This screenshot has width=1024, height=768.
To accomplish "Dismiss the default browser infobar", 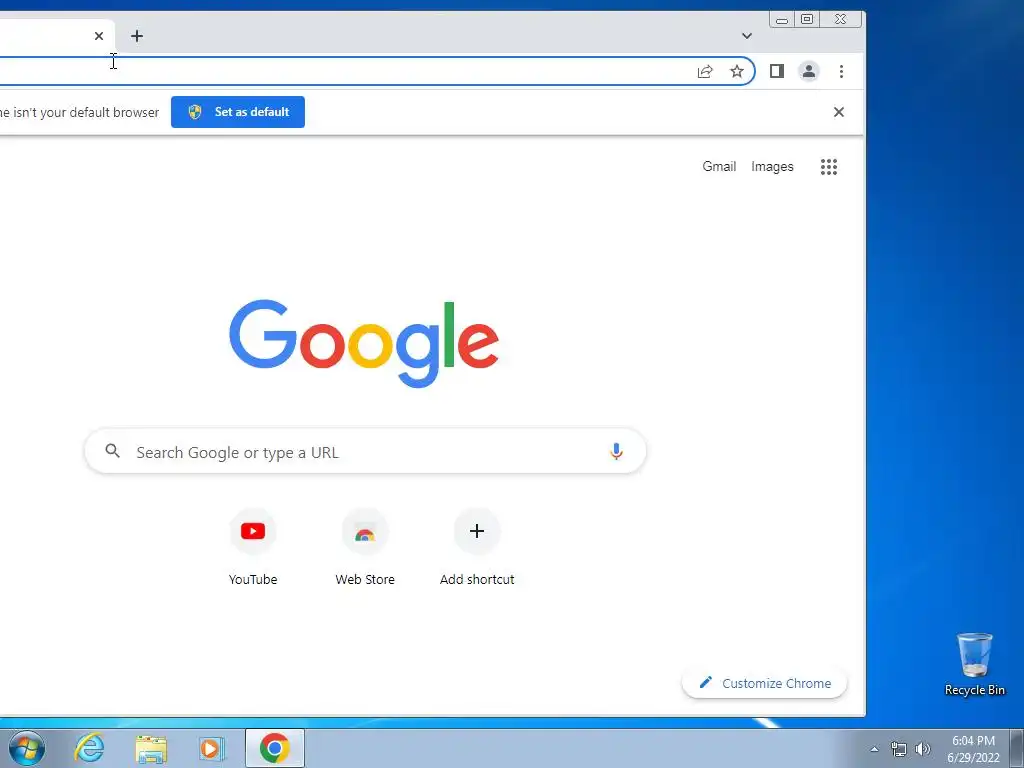I will (839, 112).
